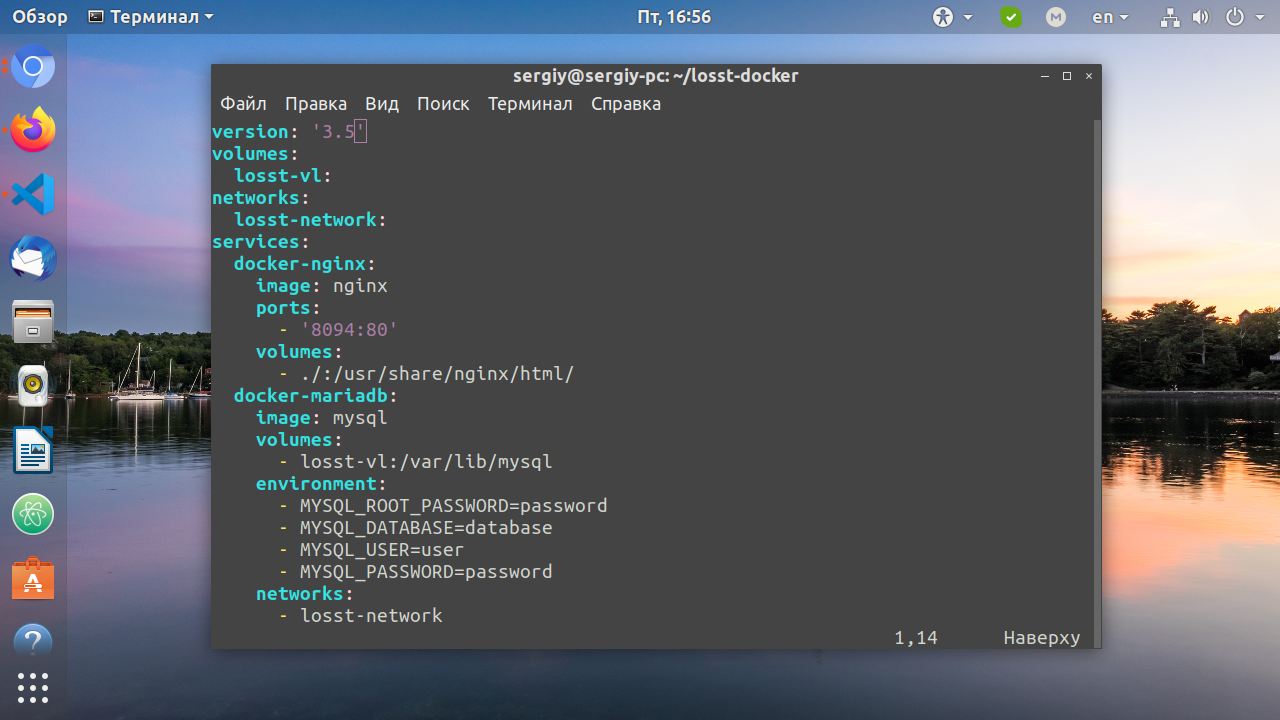1280x720 pixels.
Task: Open Thunderbird mail client in dock
Action: (33, 258)
